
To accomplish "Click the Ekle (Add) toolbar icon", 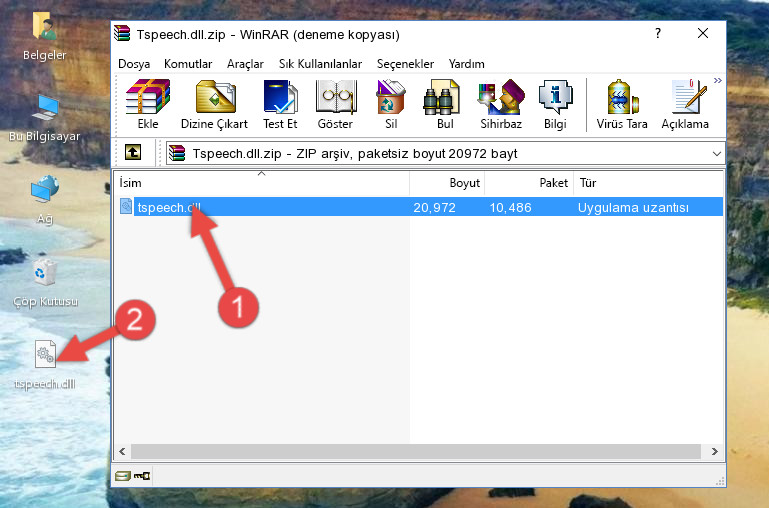I will [148, 104].
